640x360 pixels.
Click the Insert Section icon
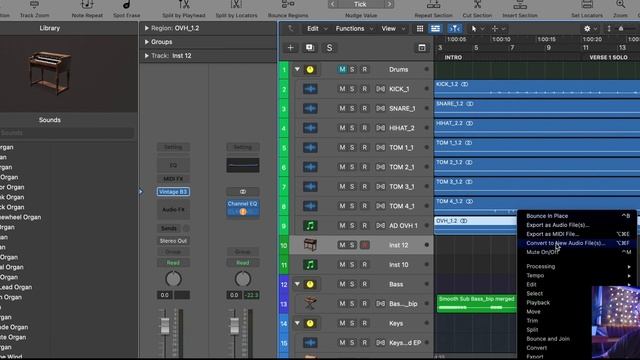point(520,5)
